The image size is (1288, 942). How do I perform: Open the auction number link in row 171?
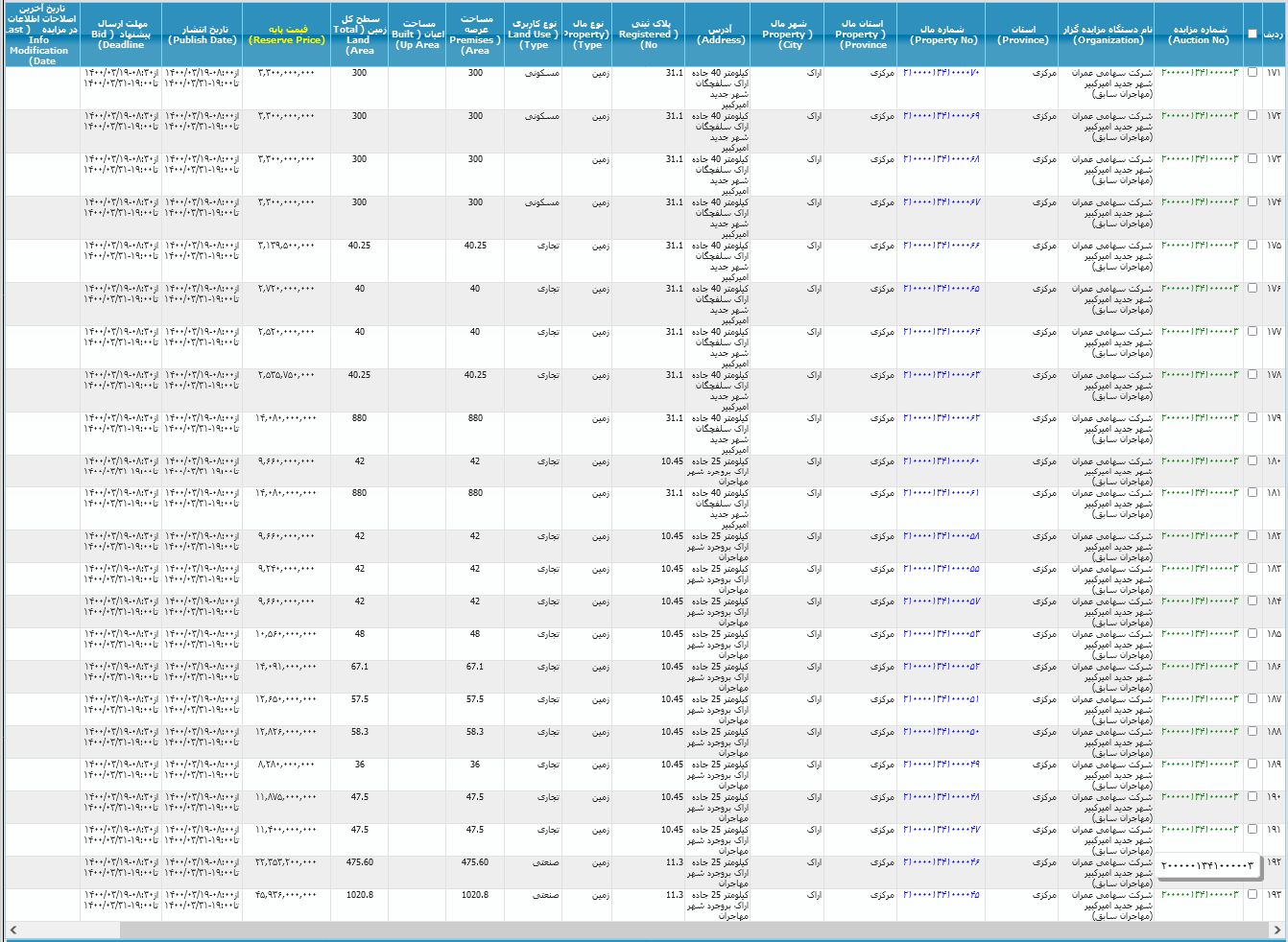click(1200, 73)
